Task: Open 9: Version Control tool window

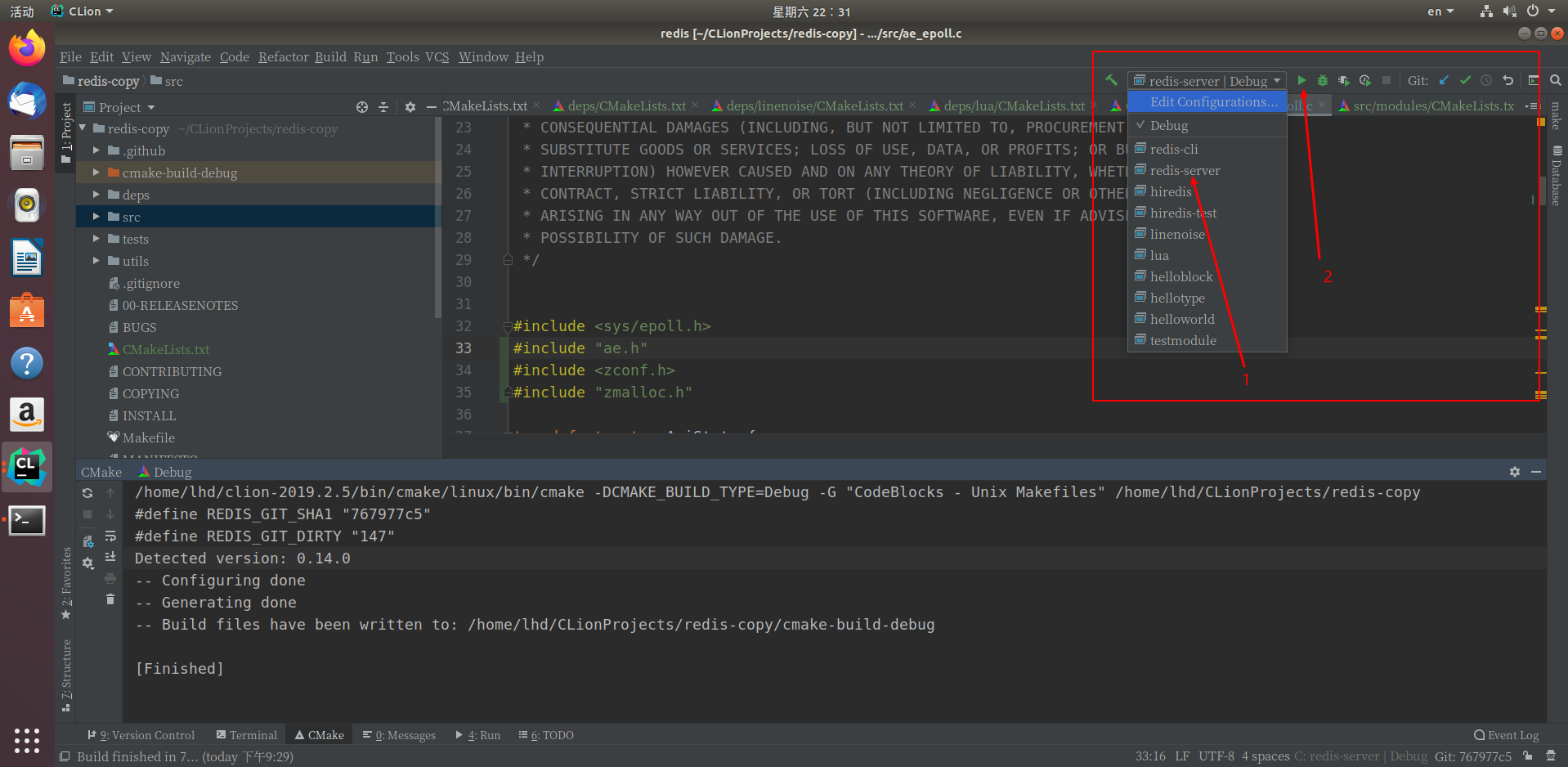Action: coord(141,735)
